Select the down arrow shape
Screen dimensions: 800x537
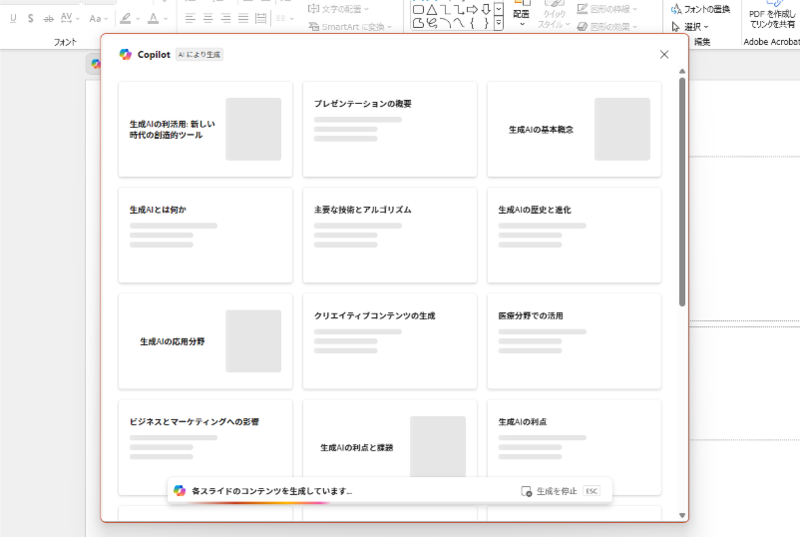pyautogui.click(x=486, y=10)
